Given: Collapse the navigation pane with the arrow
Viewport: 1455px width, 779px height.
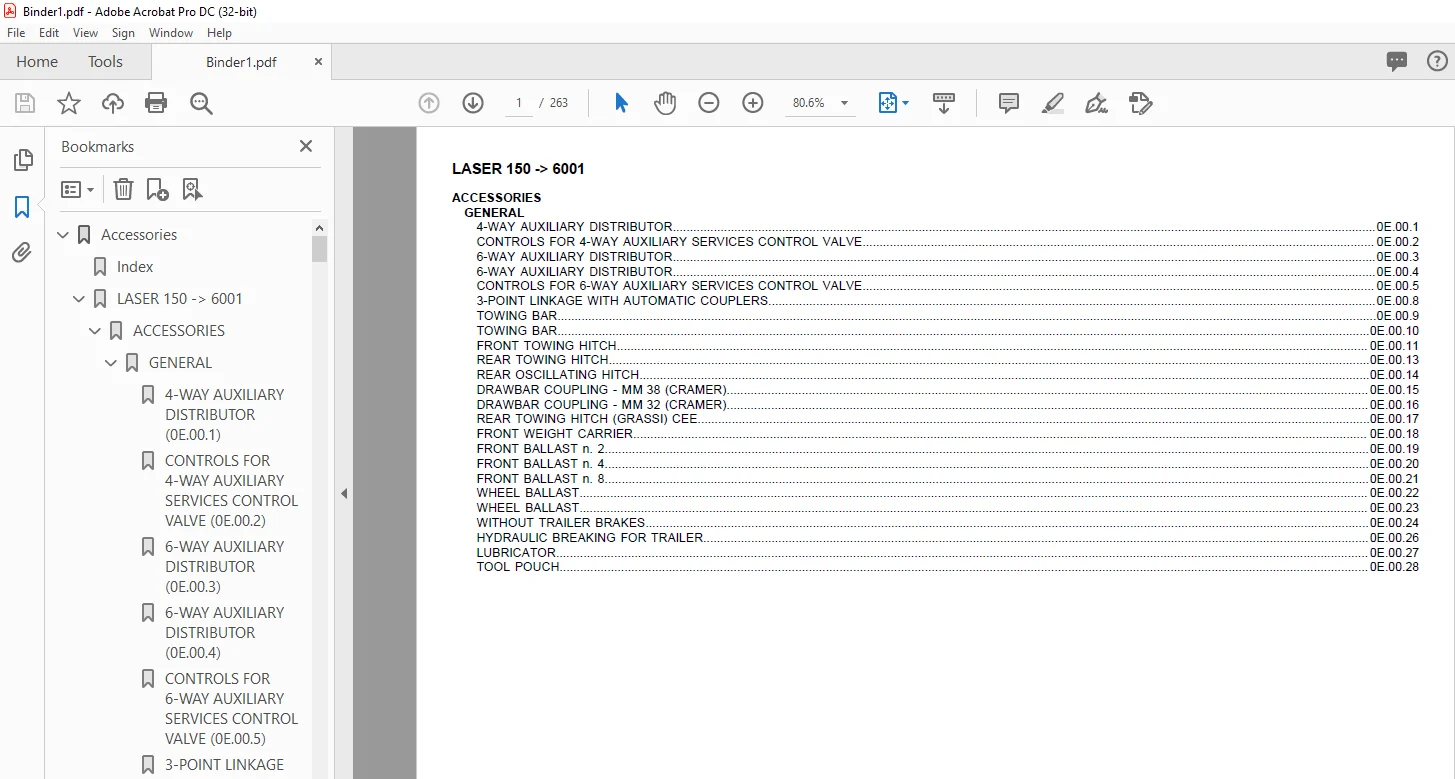Looking at the screenshot, I should click(x=344, y=493).
